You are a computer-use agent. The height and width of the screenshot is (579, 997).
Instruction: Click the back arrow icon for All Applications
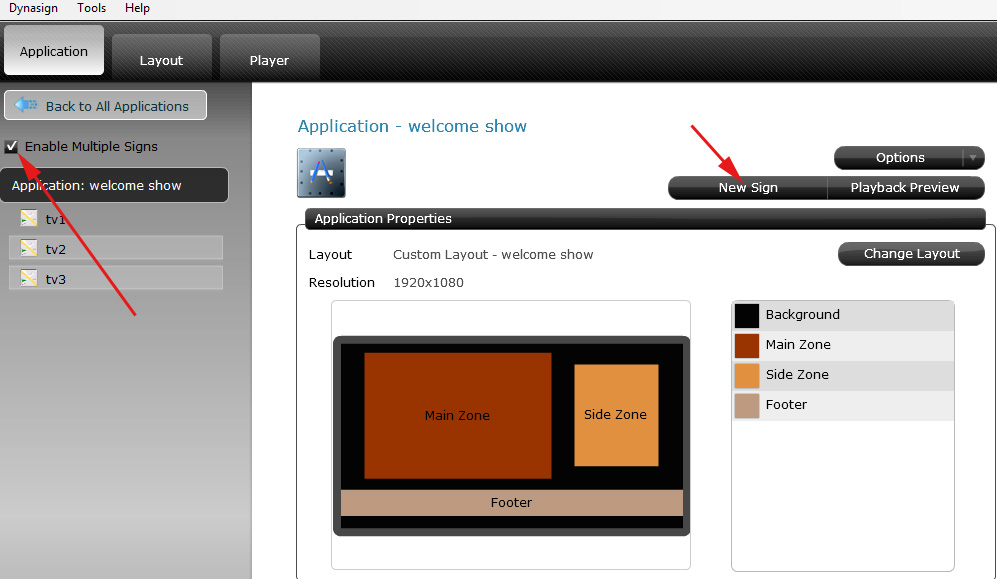(x=26, y=106)
